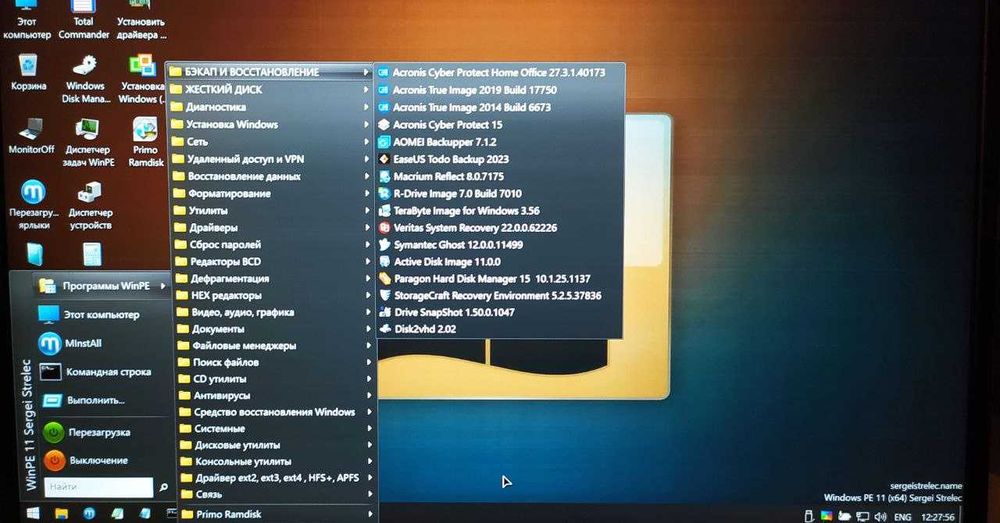1000x523 pixels.
Task: Select Редакторы BCD menu folder
Action: pos(273,262)
